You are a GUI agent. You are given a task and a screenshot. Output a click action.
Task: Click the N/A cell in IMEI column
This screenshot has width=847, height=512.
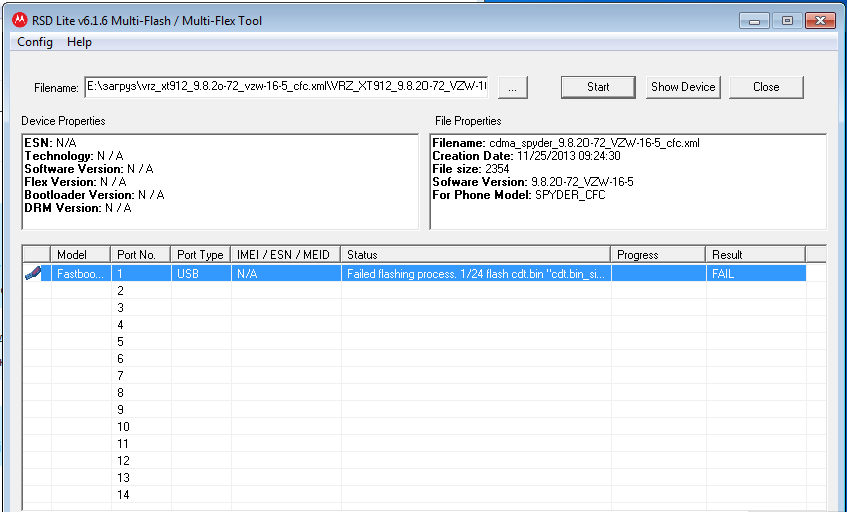pos(286,274)
